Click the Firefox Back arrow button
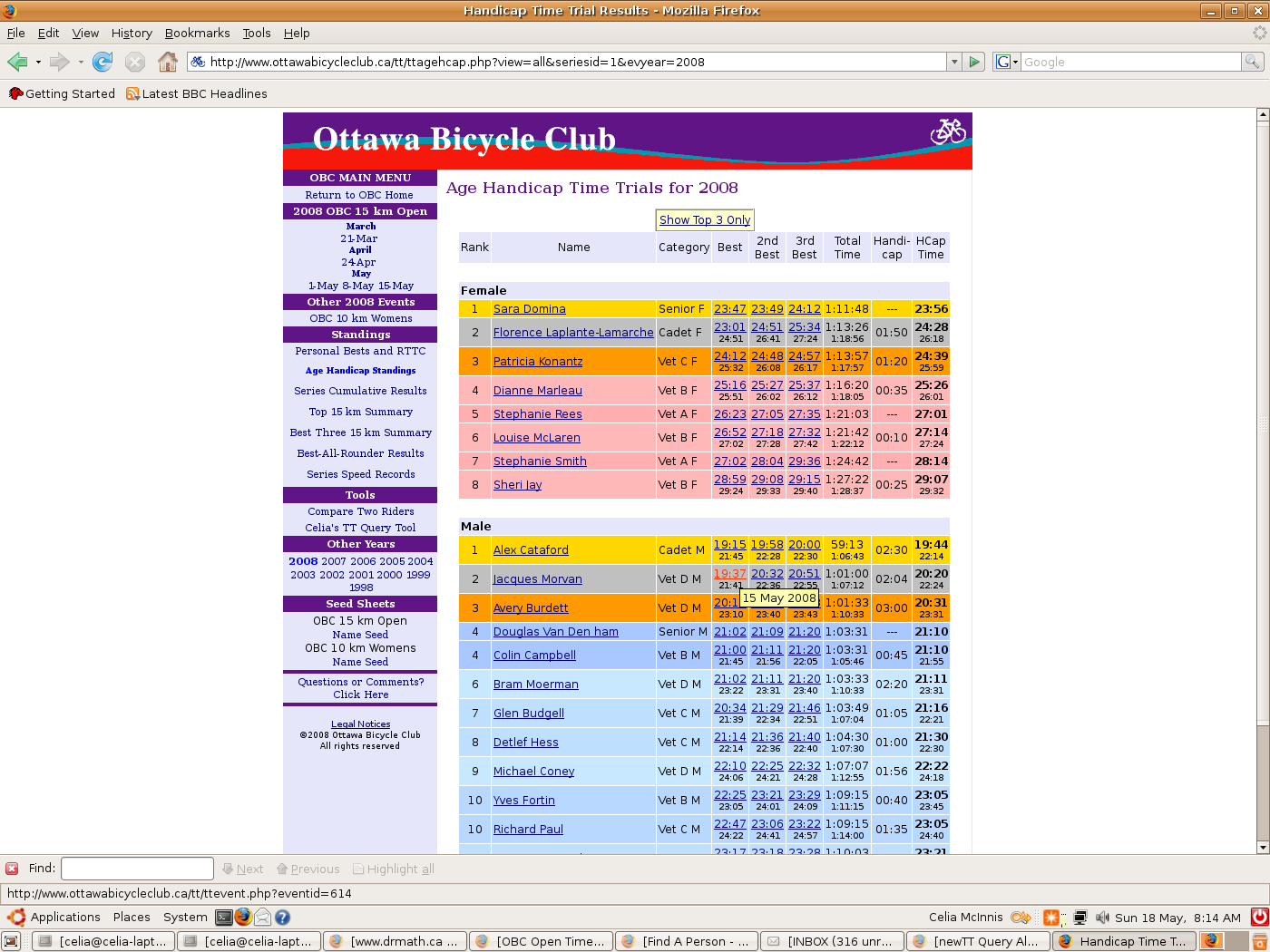 coord(17,62)
